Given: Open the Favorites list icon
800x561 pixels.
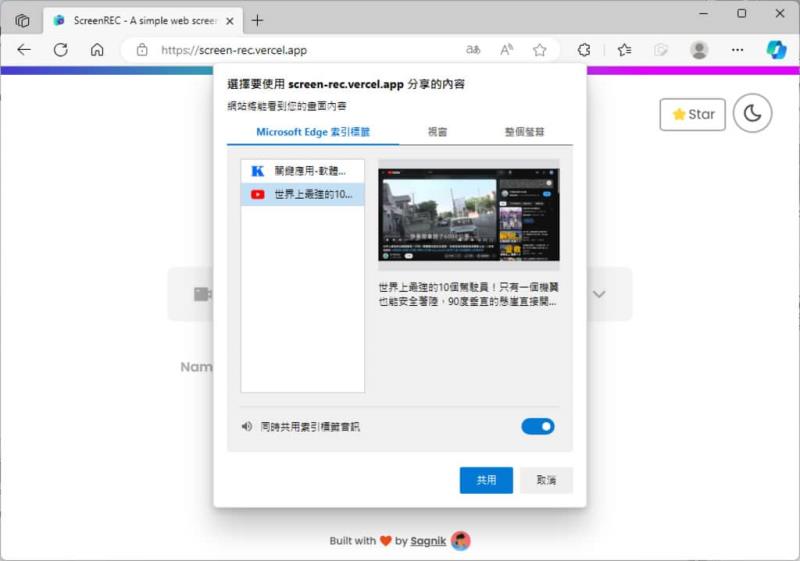Looking at the screenshot, I should pos(624,50).
